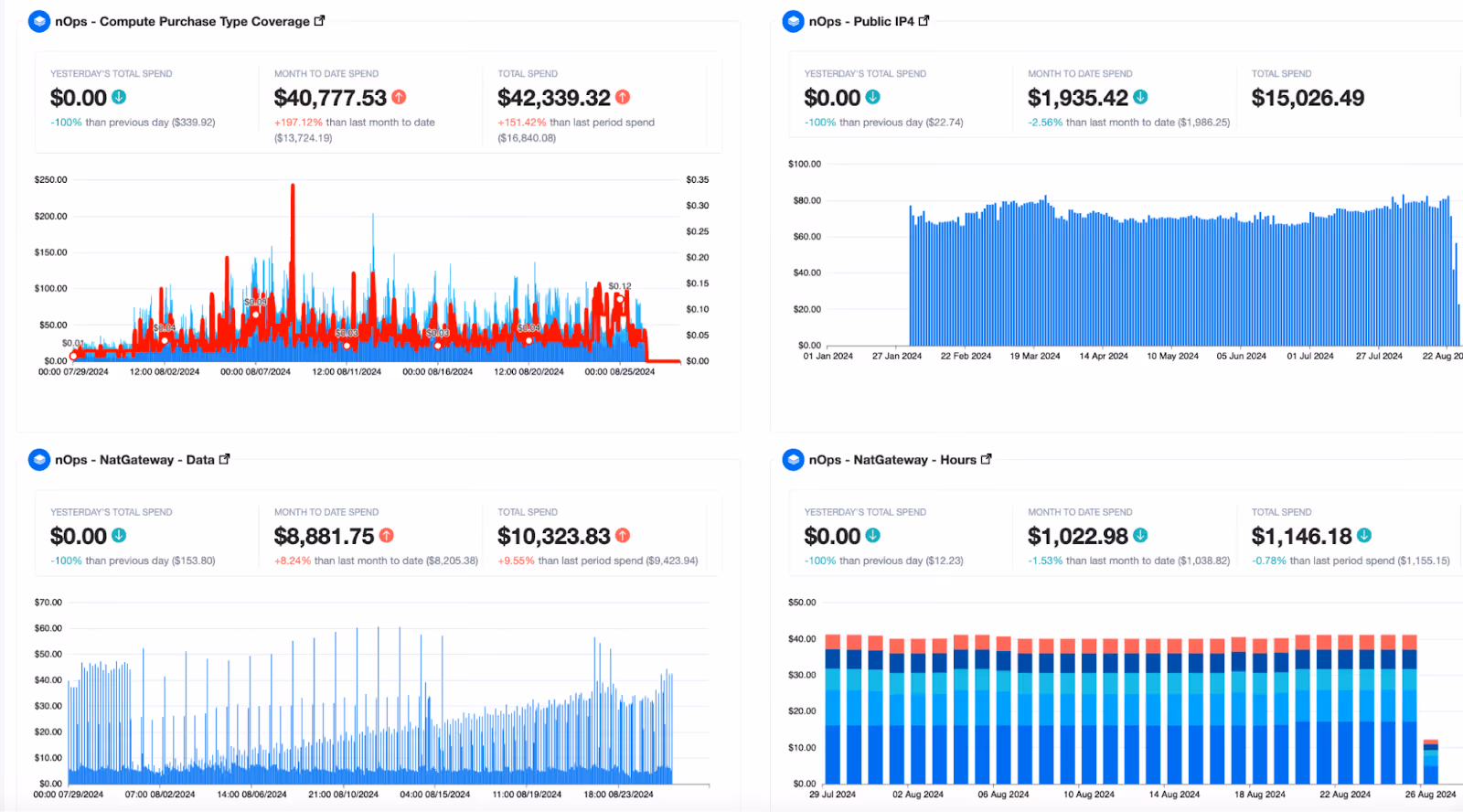Select -0.78% than last period spend text
This screenshot has height=812, width=1463.
coord(1351,561)
